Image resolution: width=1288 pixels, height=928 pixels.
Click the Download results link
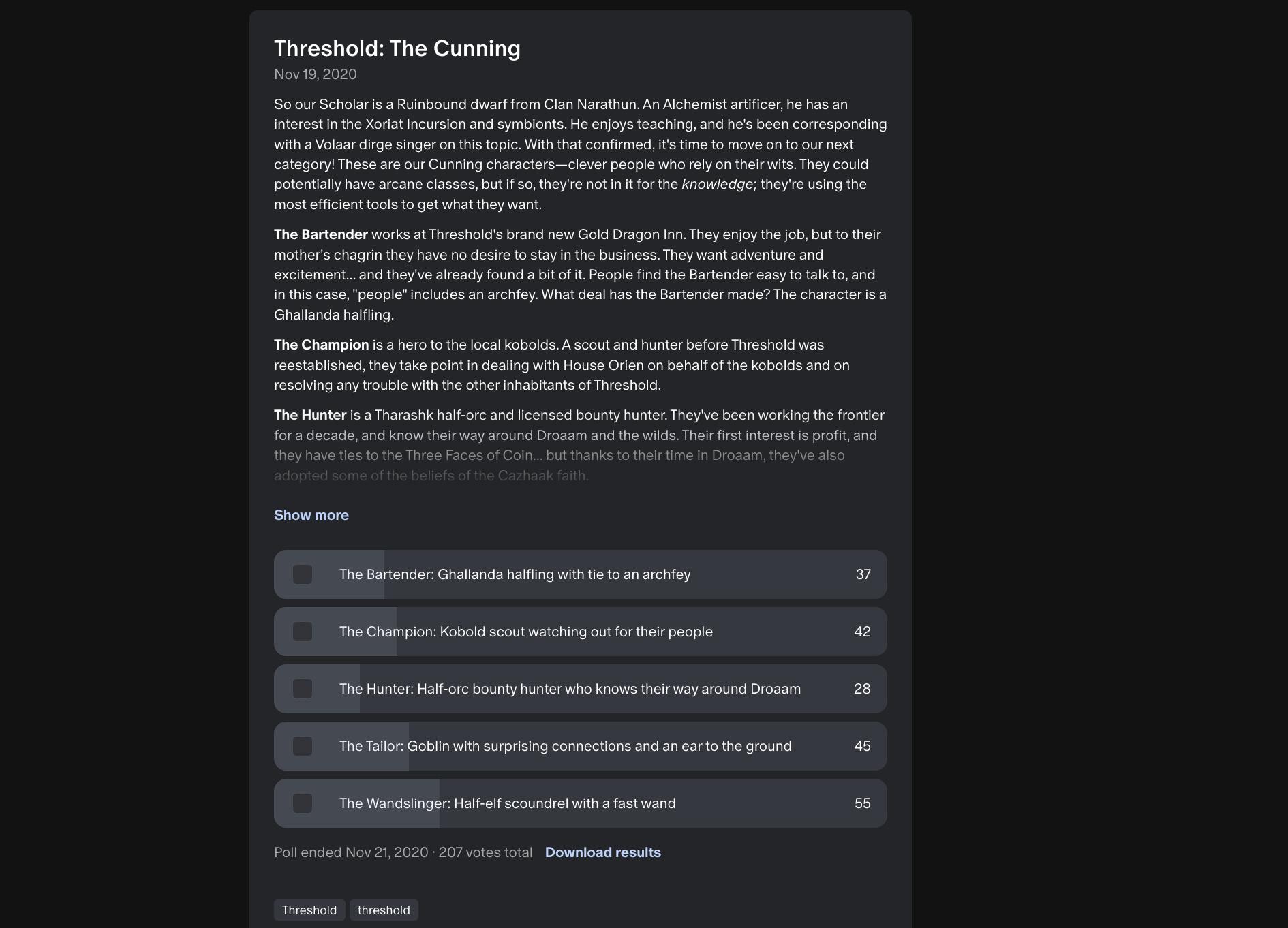point(602,852)
